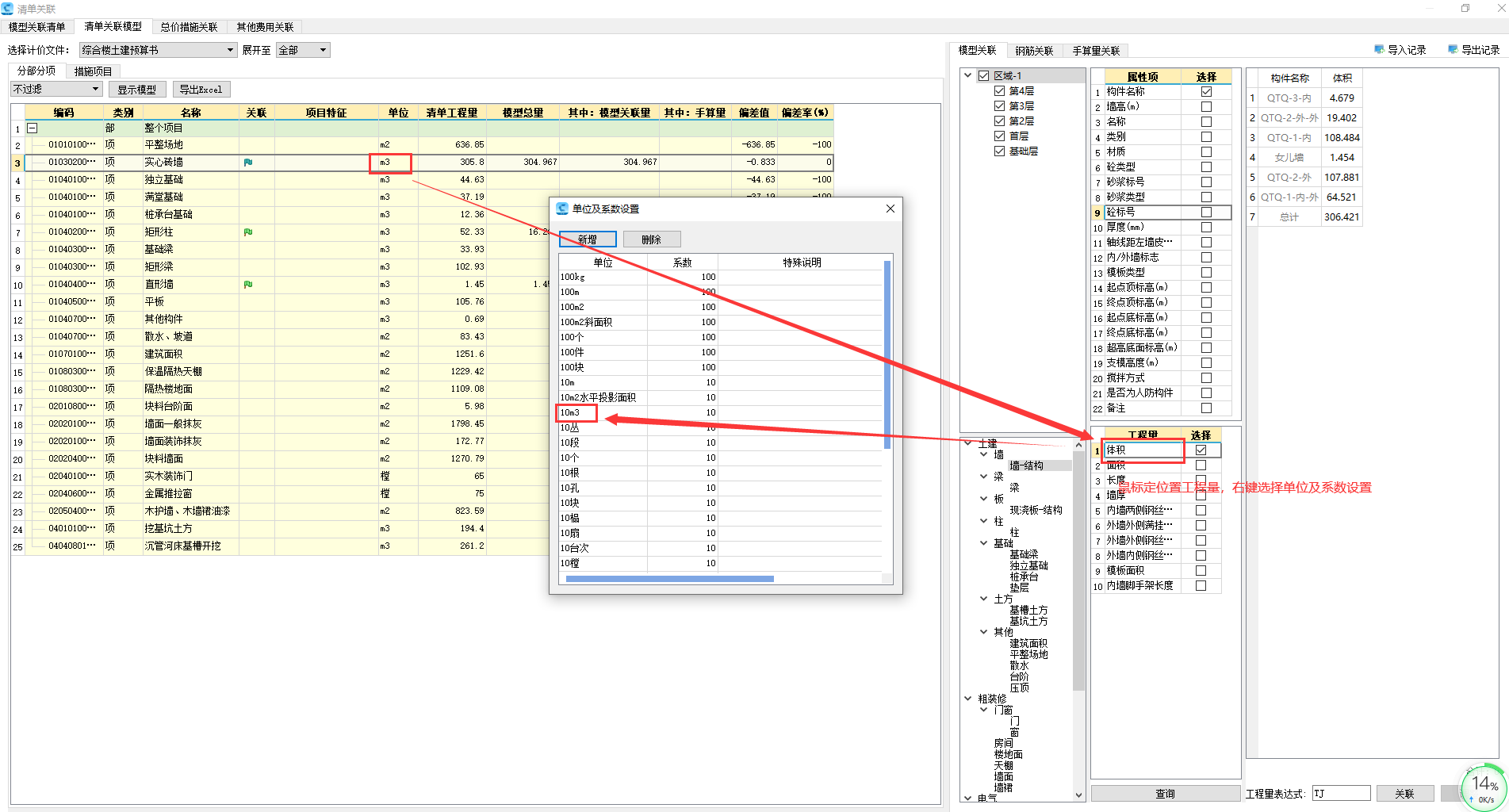Click the 关联 button

[1404, 794]
